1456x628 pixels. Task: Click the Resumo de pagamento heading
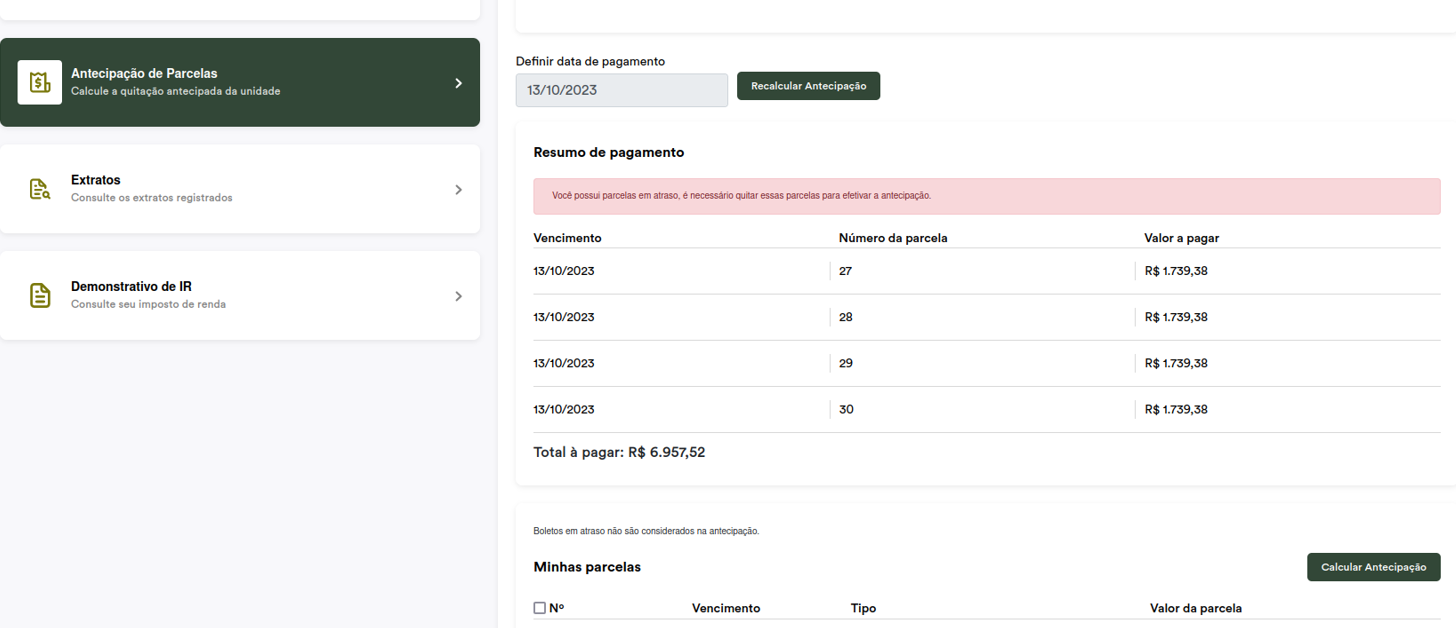tap(609, 153)
